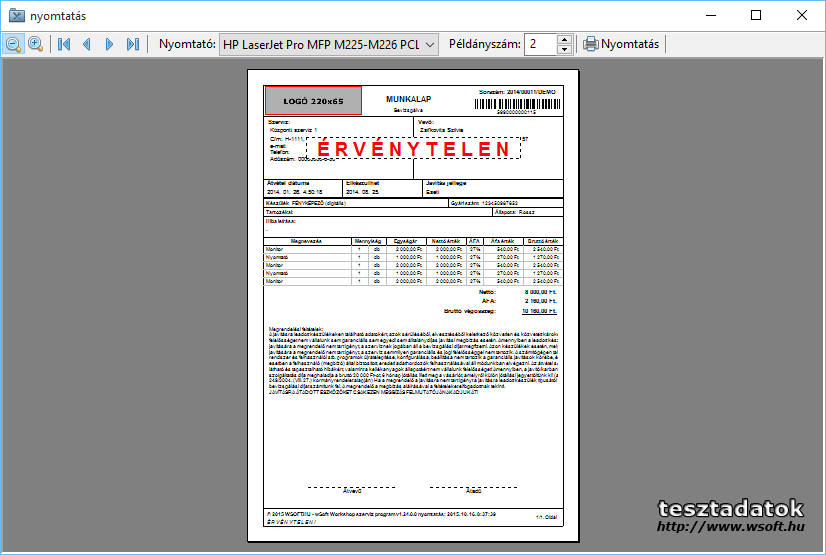Click the Bruttó végösszeg total row
Image resolution: width=826 pixels, height=555 pixels.
point(500,311)
